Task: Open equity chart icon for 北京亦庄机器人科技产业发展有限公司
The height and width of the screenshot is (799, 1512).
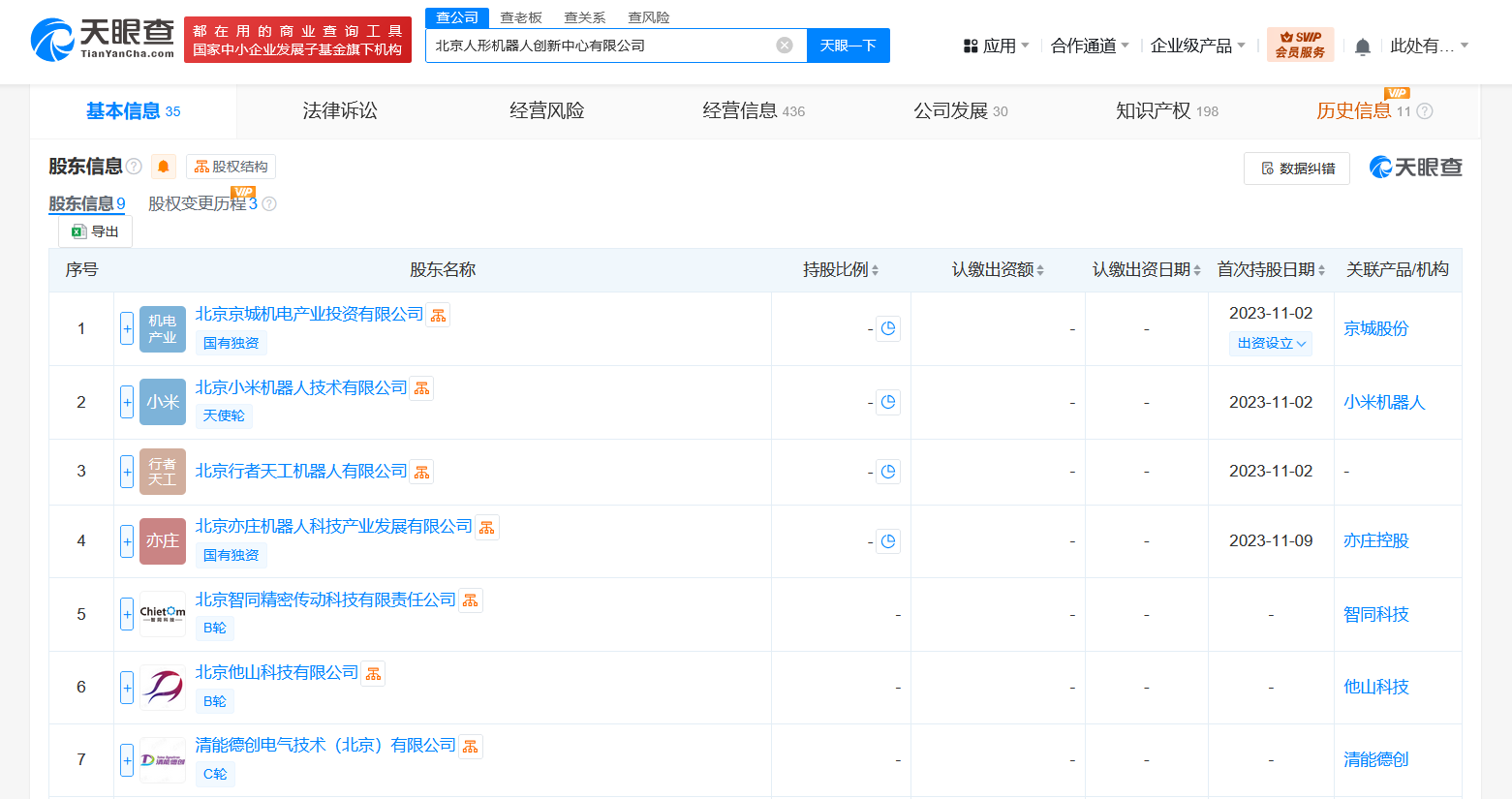Action: pyautogui.click(x=487, y=527)
